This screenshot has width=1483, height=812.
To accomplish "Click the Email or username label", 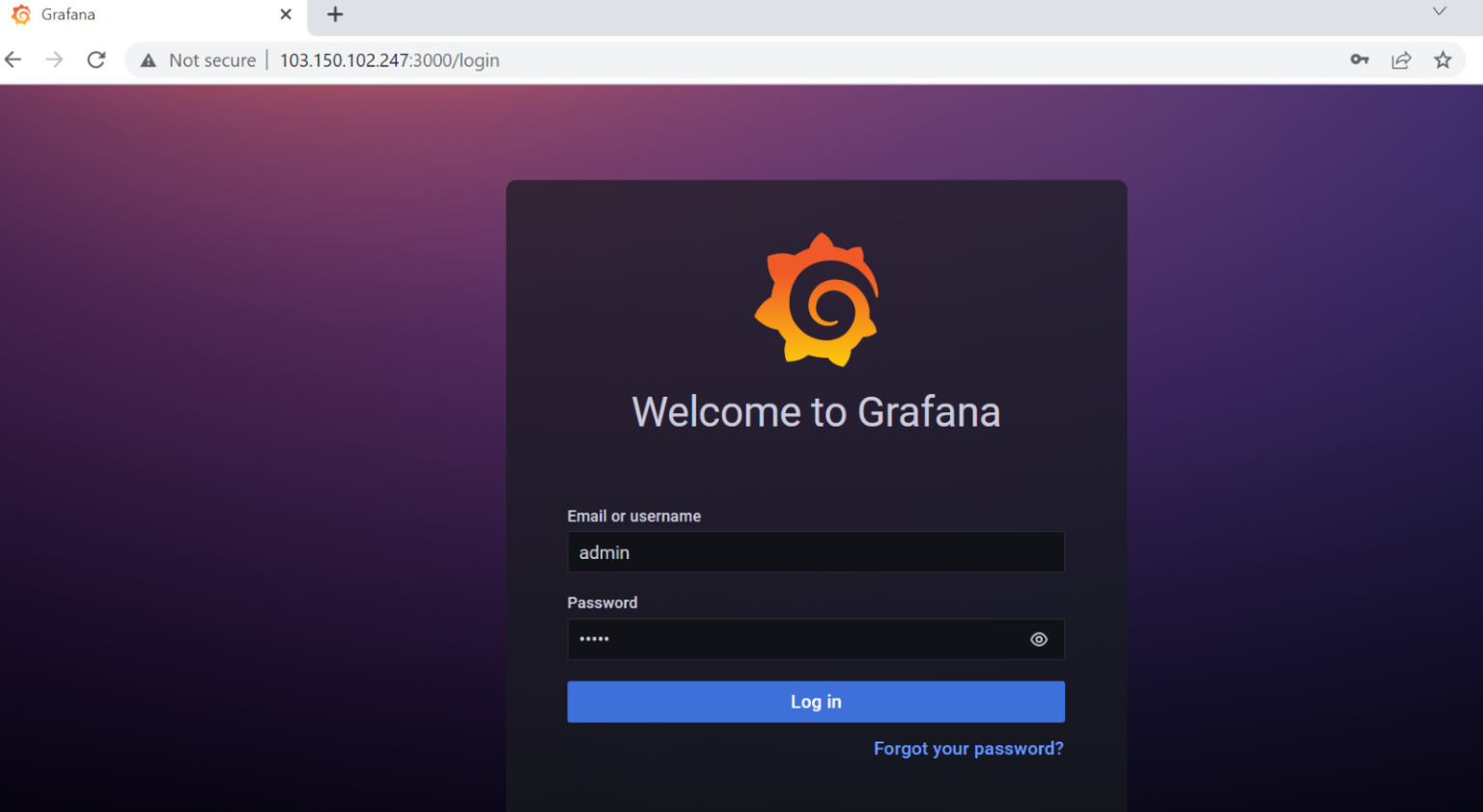I will 633,517.
